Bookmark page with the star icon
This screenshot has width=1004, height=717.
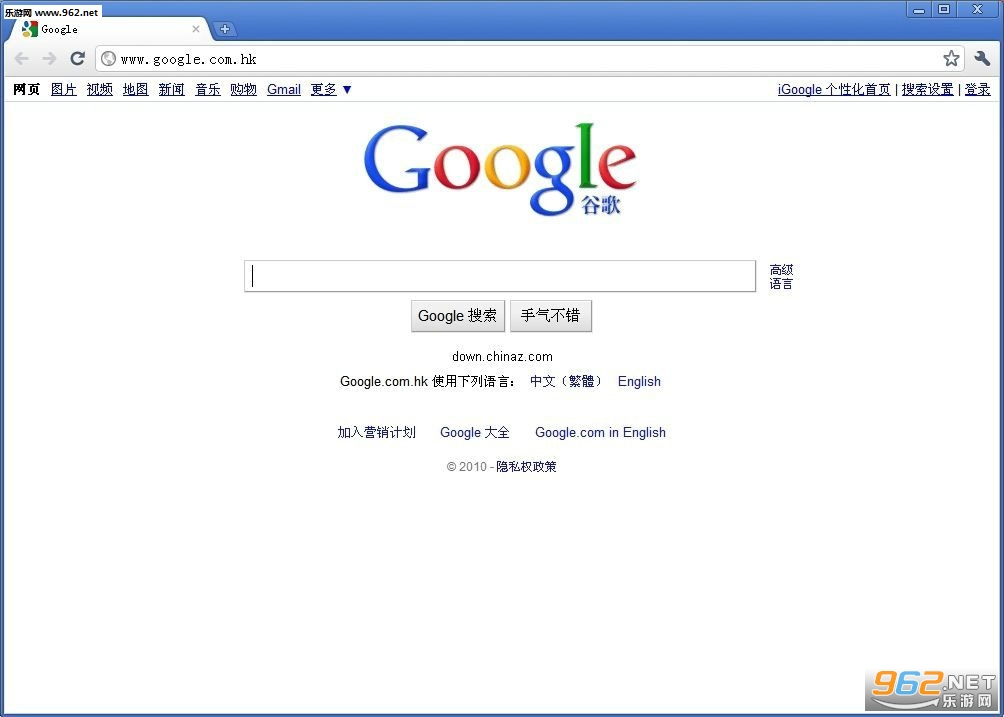tap(951, 59)
